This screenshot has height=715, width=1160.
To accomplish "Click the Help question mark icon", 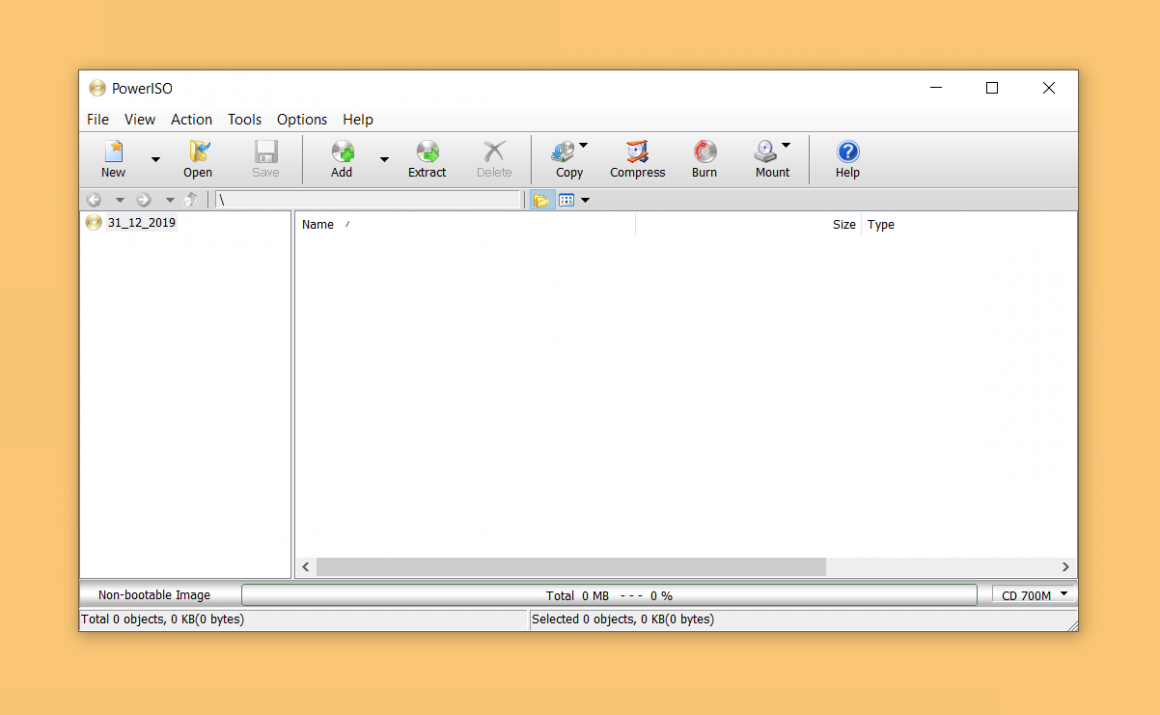I will (x=848, y=152).
